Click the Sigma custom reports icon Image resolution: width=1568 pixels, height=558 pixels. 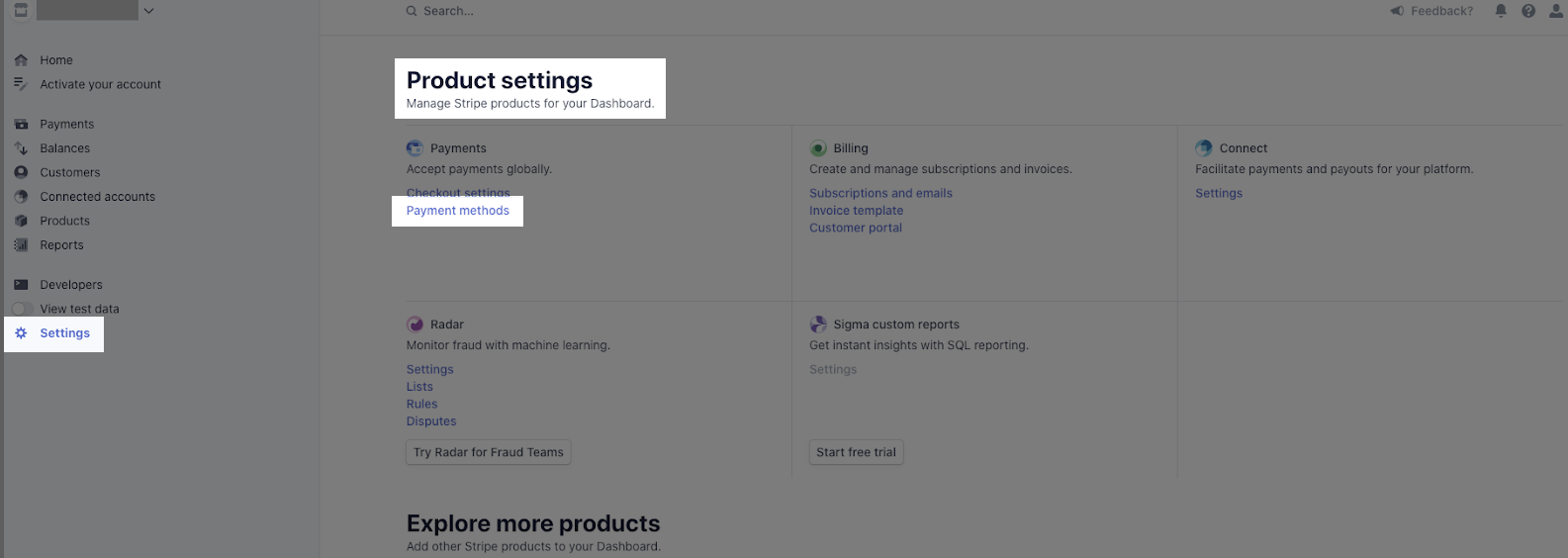point(818,325)
